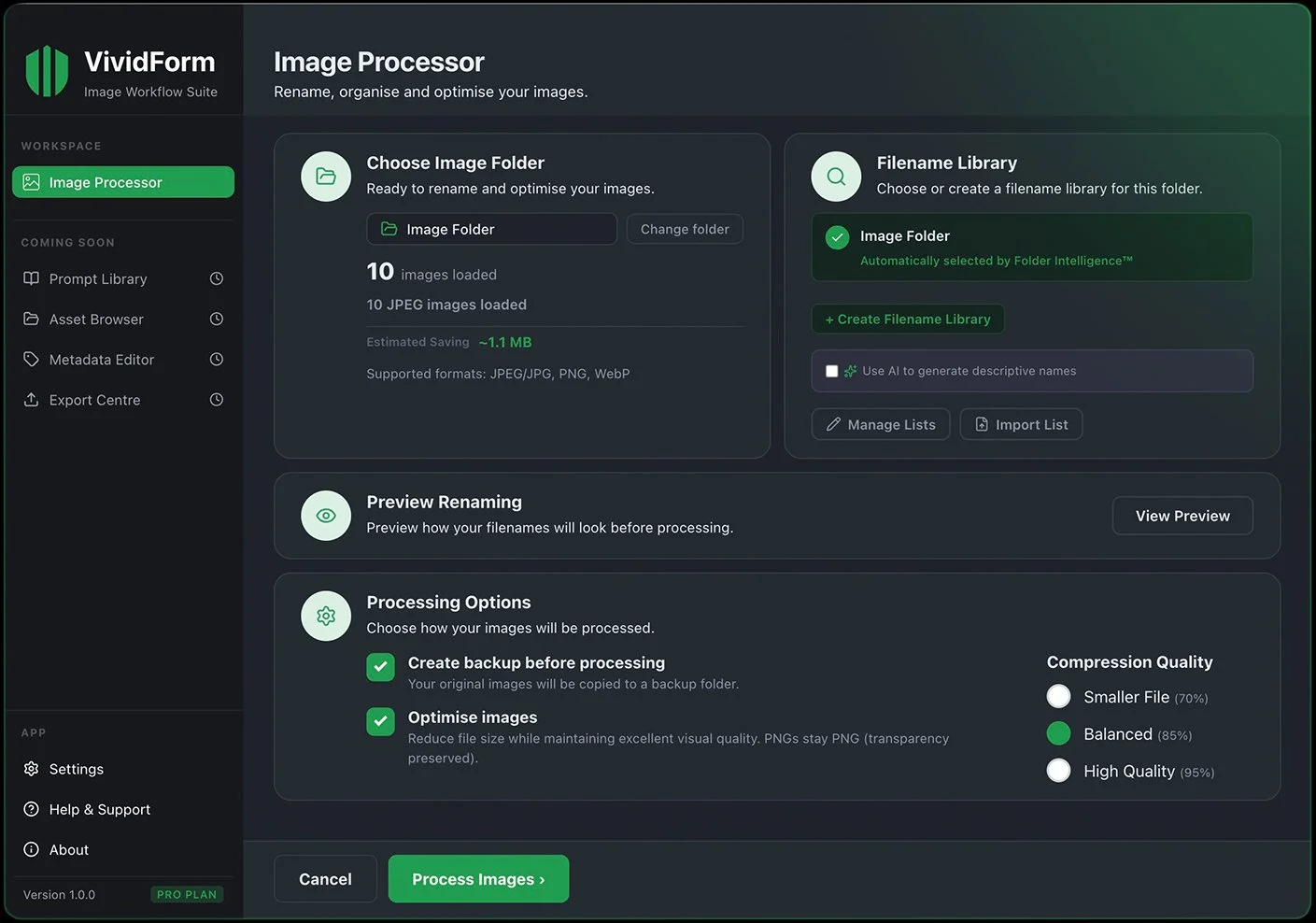Select the Image Folder library entry
This screenshot has width=1316, height=923.
(x=1032, y=248)
